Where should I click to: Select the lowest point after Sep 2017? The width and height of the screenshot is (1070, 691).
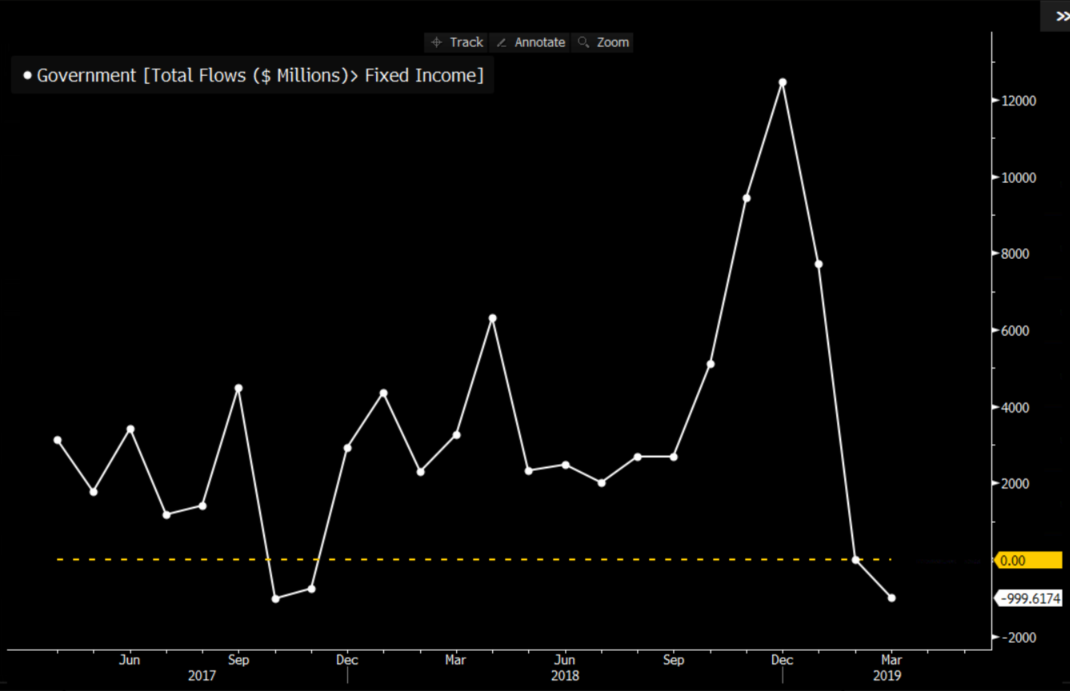(275, 598)
